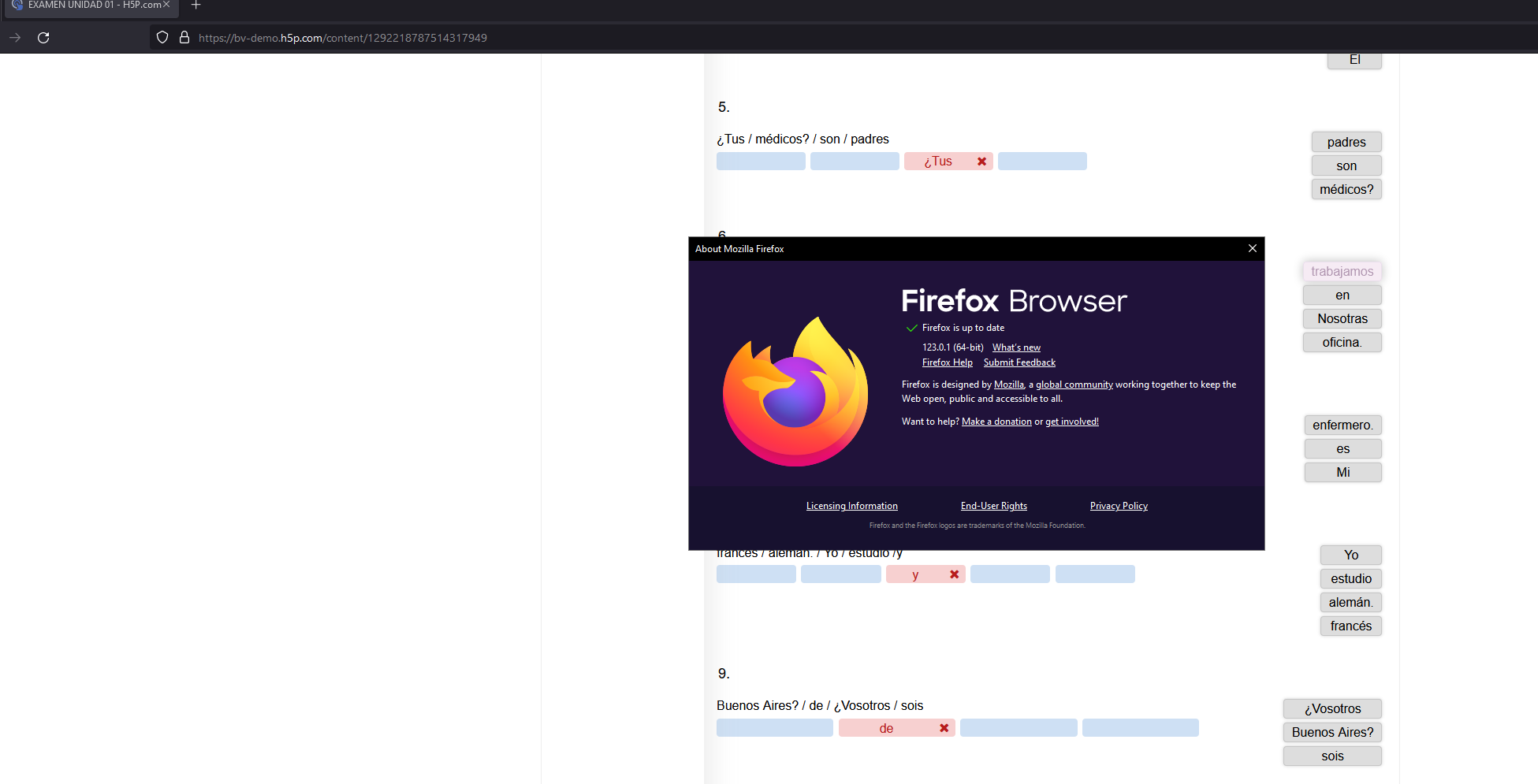This screenshot has width=1538, height=784.
Task: Select the 'oficina.' word tile
Action: pyautogui.click(x=1342, y=343)
